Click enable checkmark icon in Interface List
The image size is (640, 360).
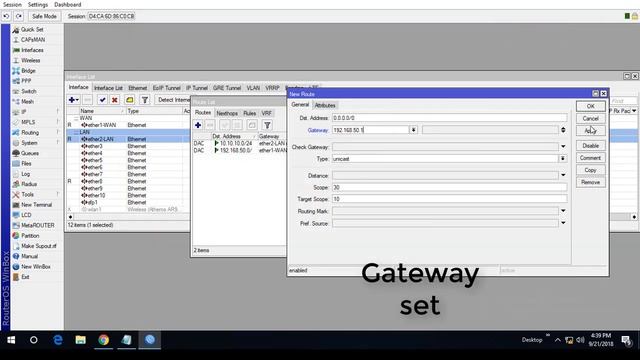pyautogui.click(x=102, y=100)
